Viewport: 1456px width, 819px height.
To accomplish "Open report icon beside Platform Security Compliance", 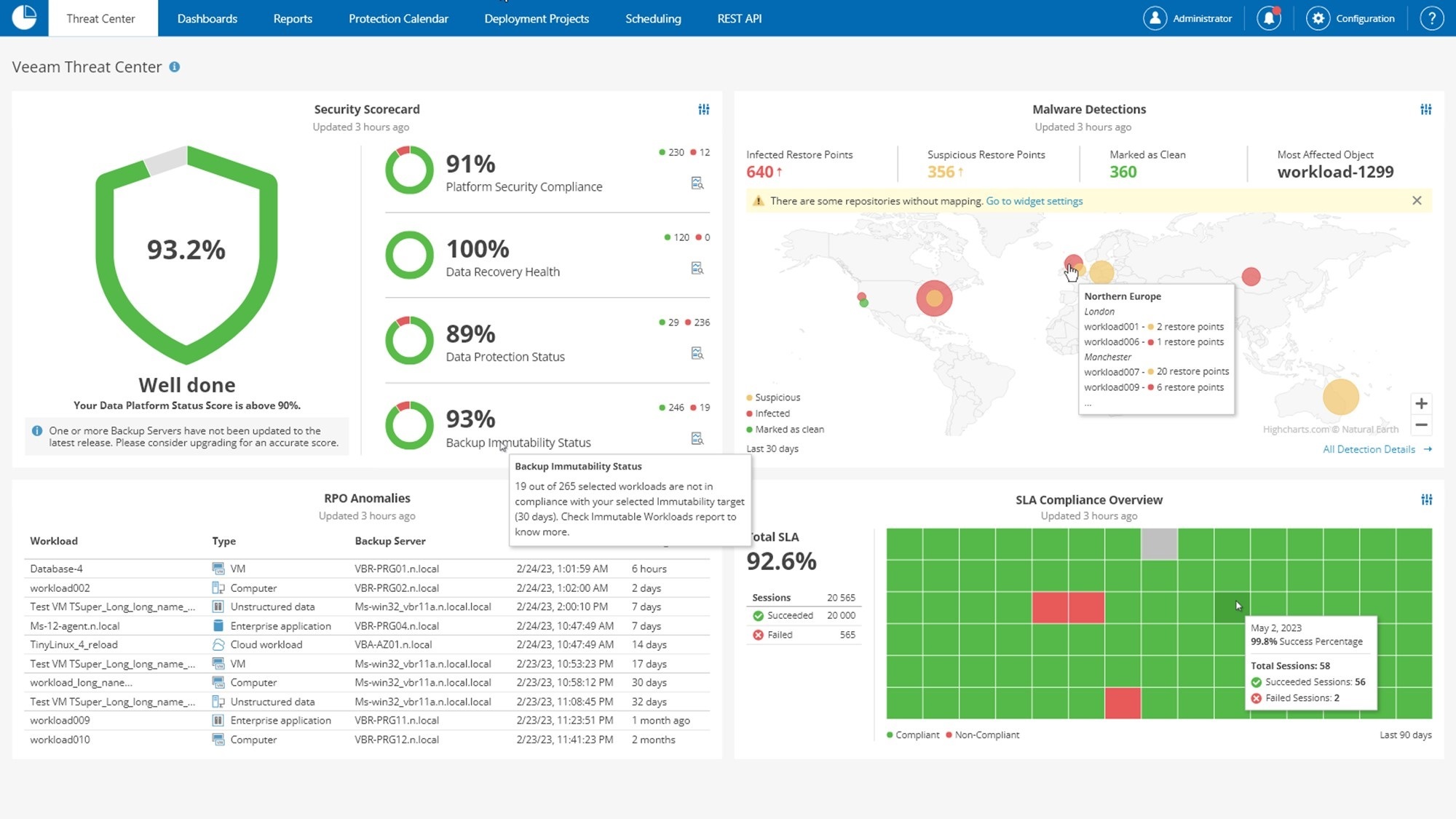I will tap(697, 183).
